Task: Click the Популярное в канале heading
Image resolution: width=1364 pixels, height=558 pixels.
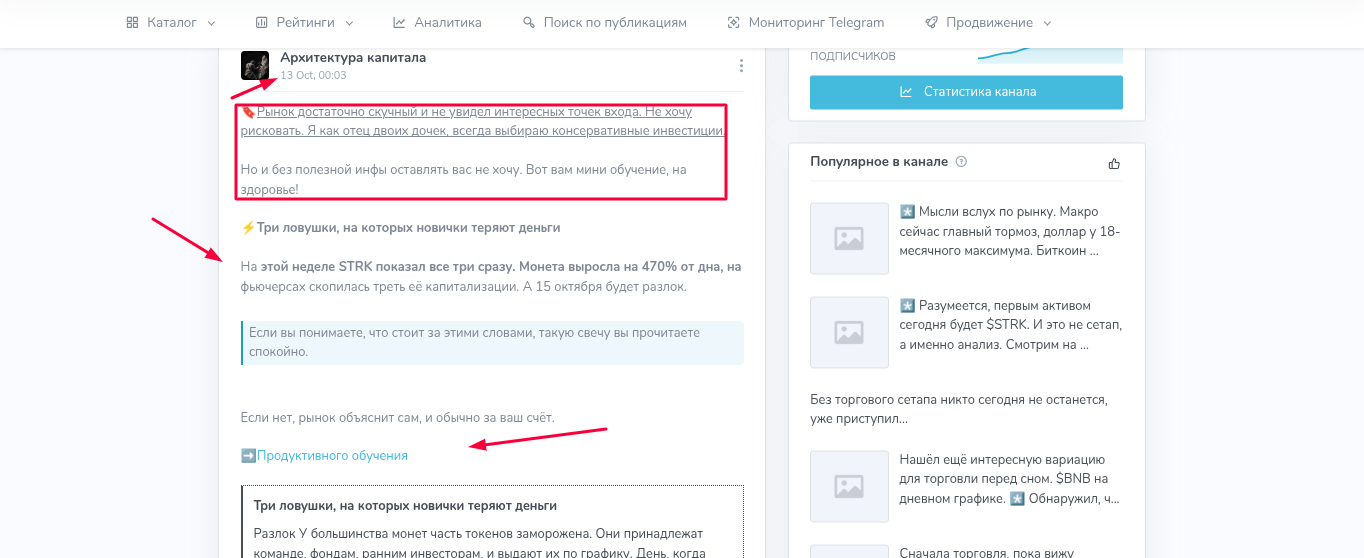Action: coord(879,162)
